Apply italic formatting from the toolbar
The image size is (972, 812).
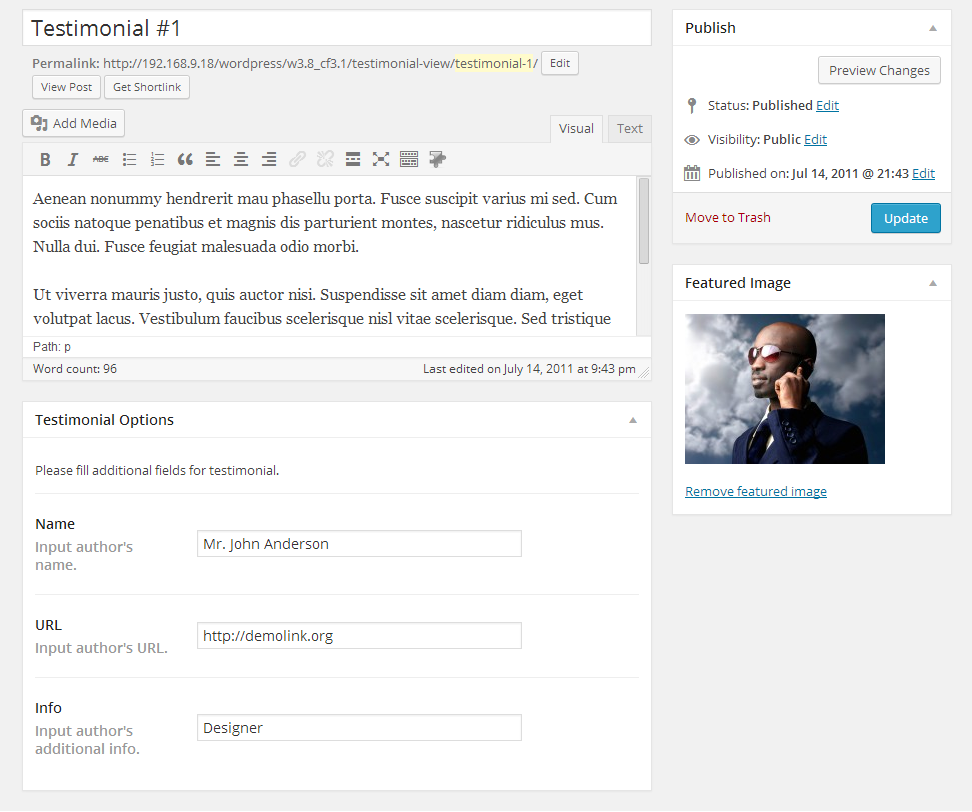click(73, 159)
